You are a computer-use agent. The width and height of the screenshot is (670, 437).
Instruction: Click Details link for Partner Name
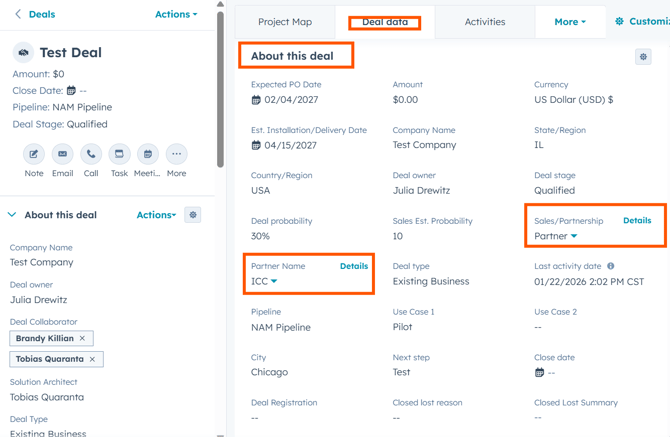354,266
